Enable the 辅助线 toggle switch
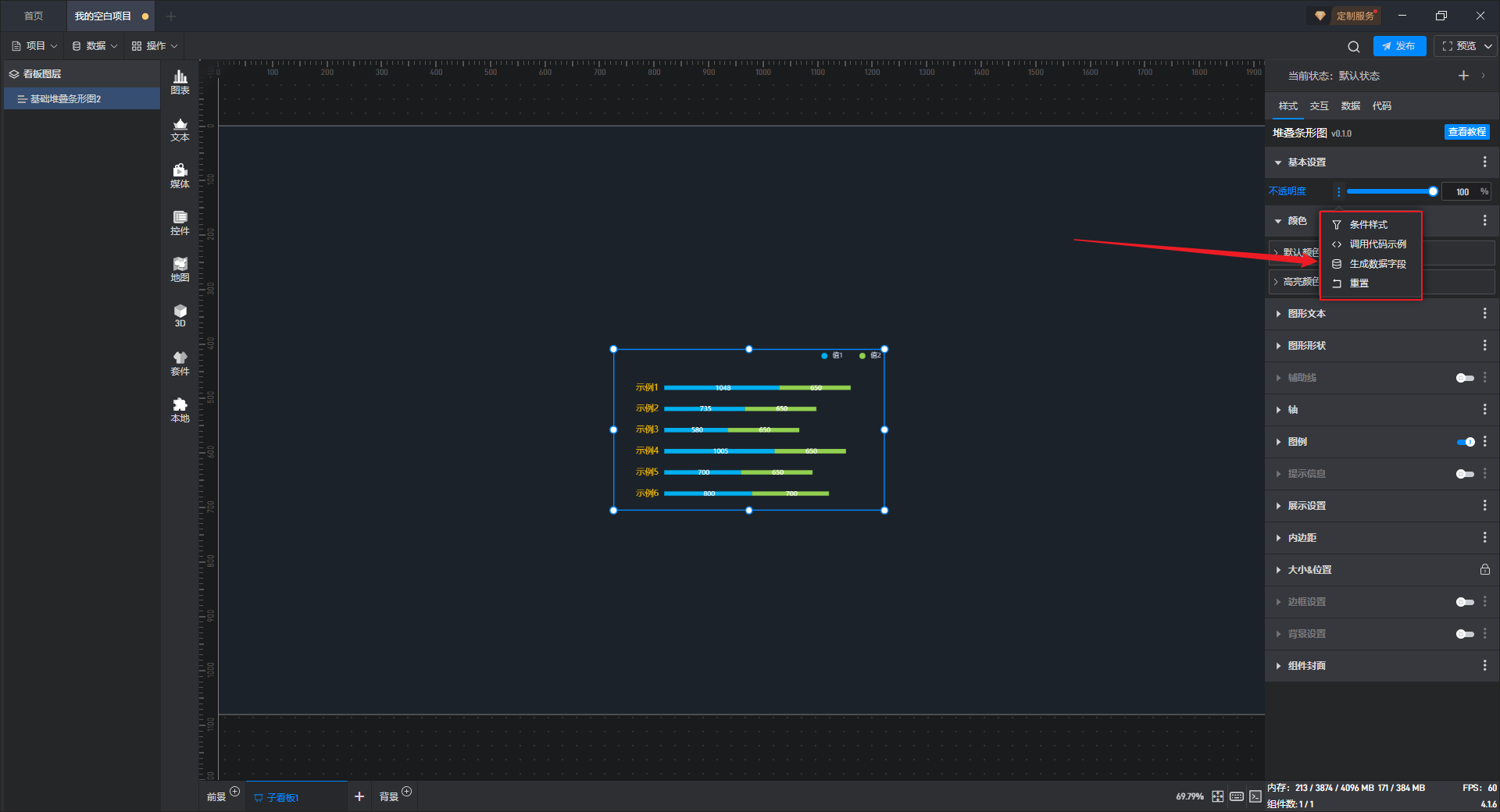 pyautogui.click(x=1464, y=378)
